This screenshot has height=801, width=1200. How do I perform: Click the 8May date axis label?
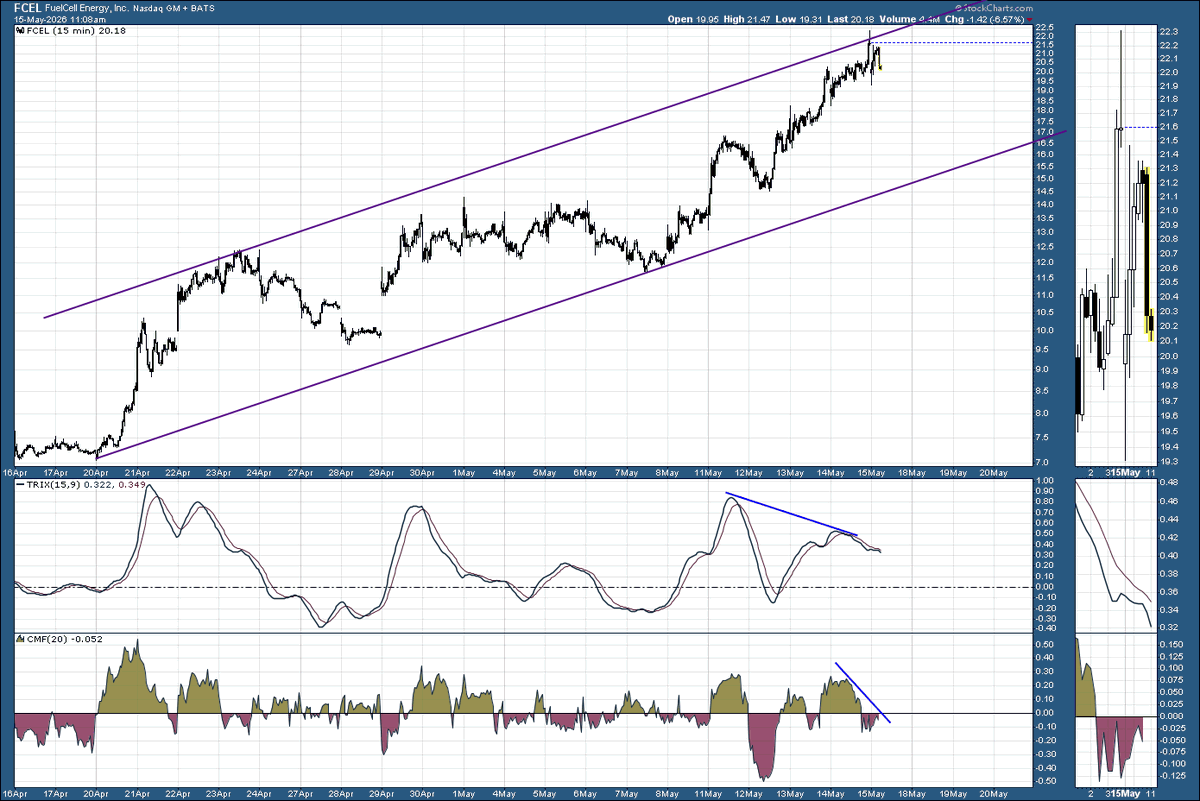[x=667, y=471]
